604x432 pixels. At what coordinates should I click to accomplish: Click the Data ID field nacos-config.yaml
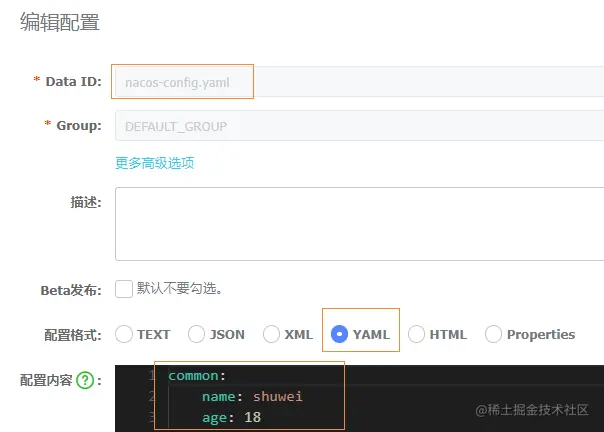[359, 82]
